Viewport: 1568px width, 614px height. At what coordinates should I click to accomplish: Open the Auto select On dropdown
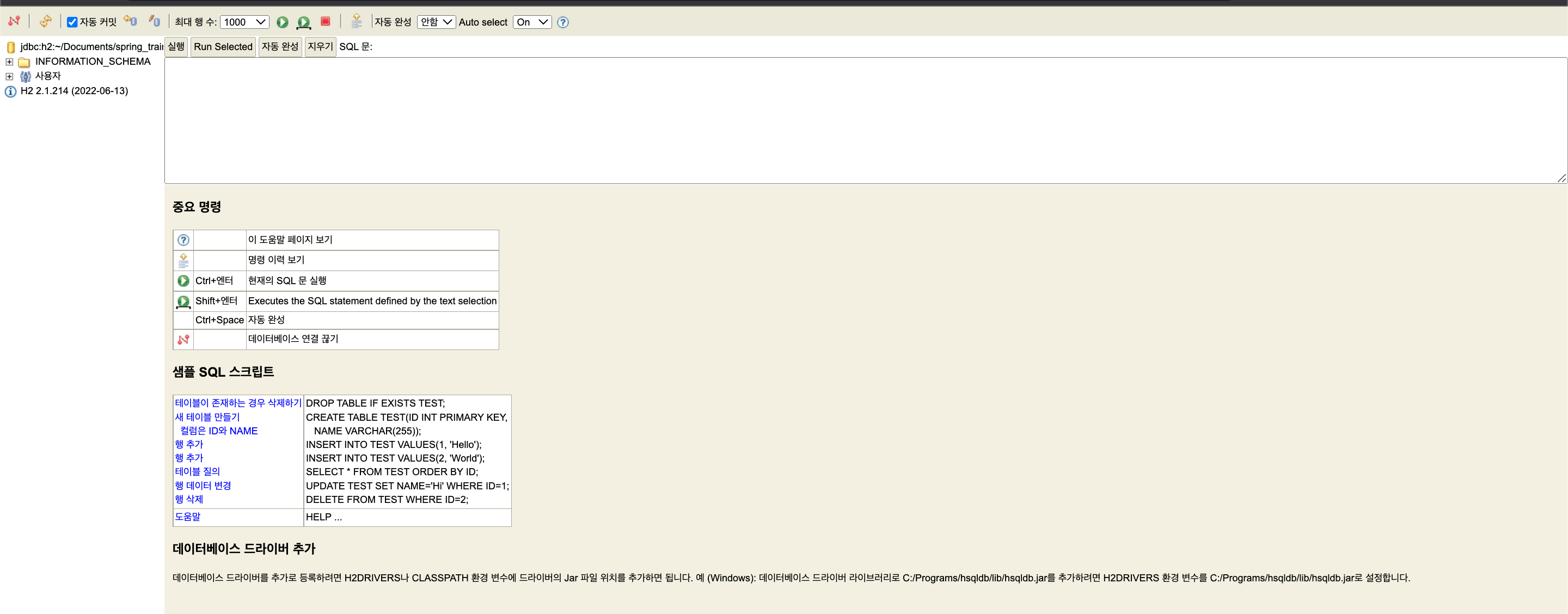531,22
